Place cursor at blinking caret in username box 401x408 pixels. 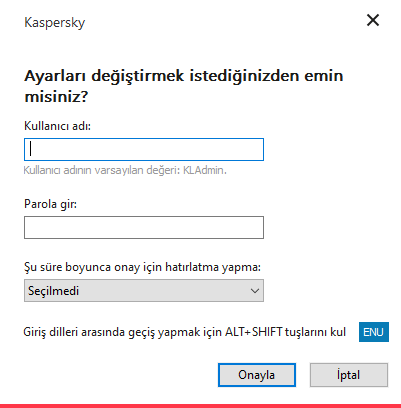[31, 149]
